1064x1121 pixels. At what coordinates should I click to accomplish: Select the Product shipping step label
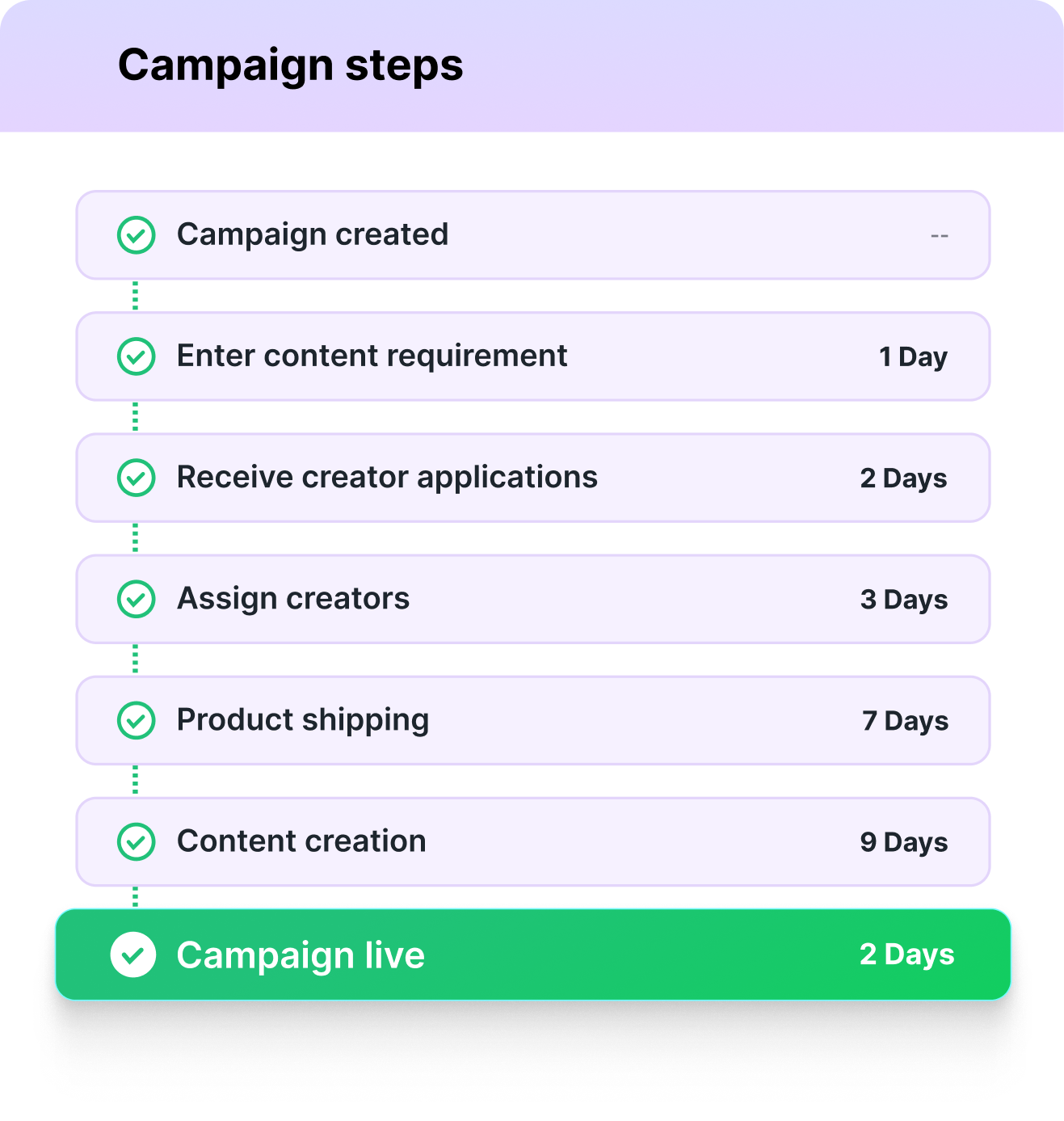pos(303,719)
